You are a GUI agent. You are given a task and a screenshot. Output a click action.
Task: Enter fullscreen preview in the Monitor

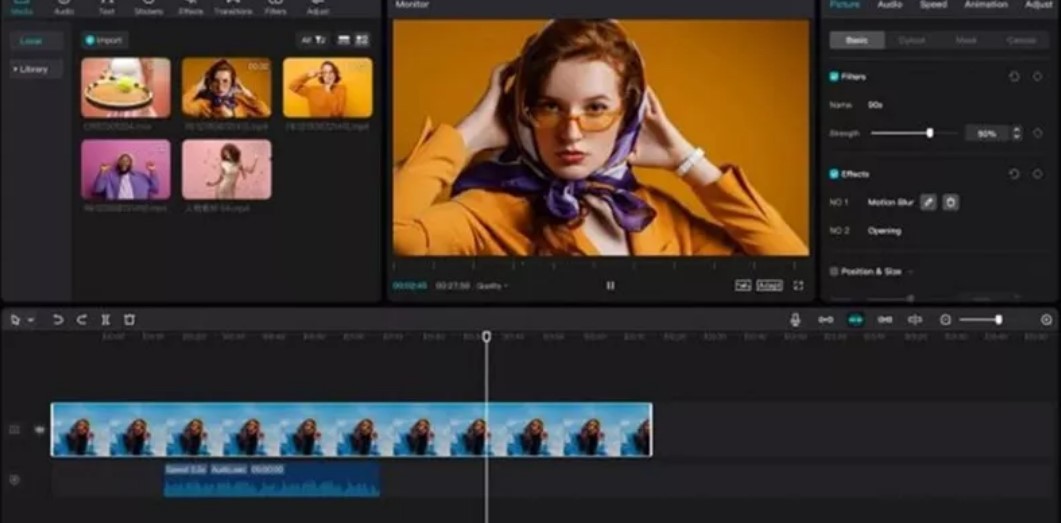pyautogui.click(x=798, y=286)
